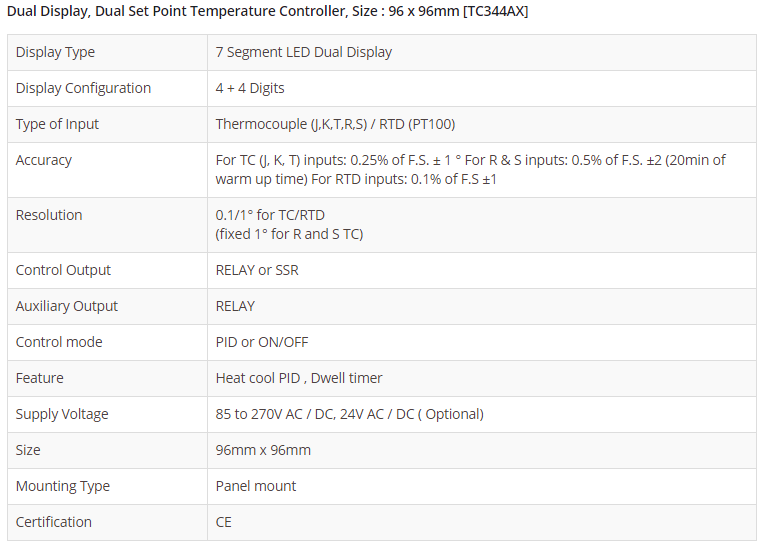Click the Panel mount value

tap(256, 486)
